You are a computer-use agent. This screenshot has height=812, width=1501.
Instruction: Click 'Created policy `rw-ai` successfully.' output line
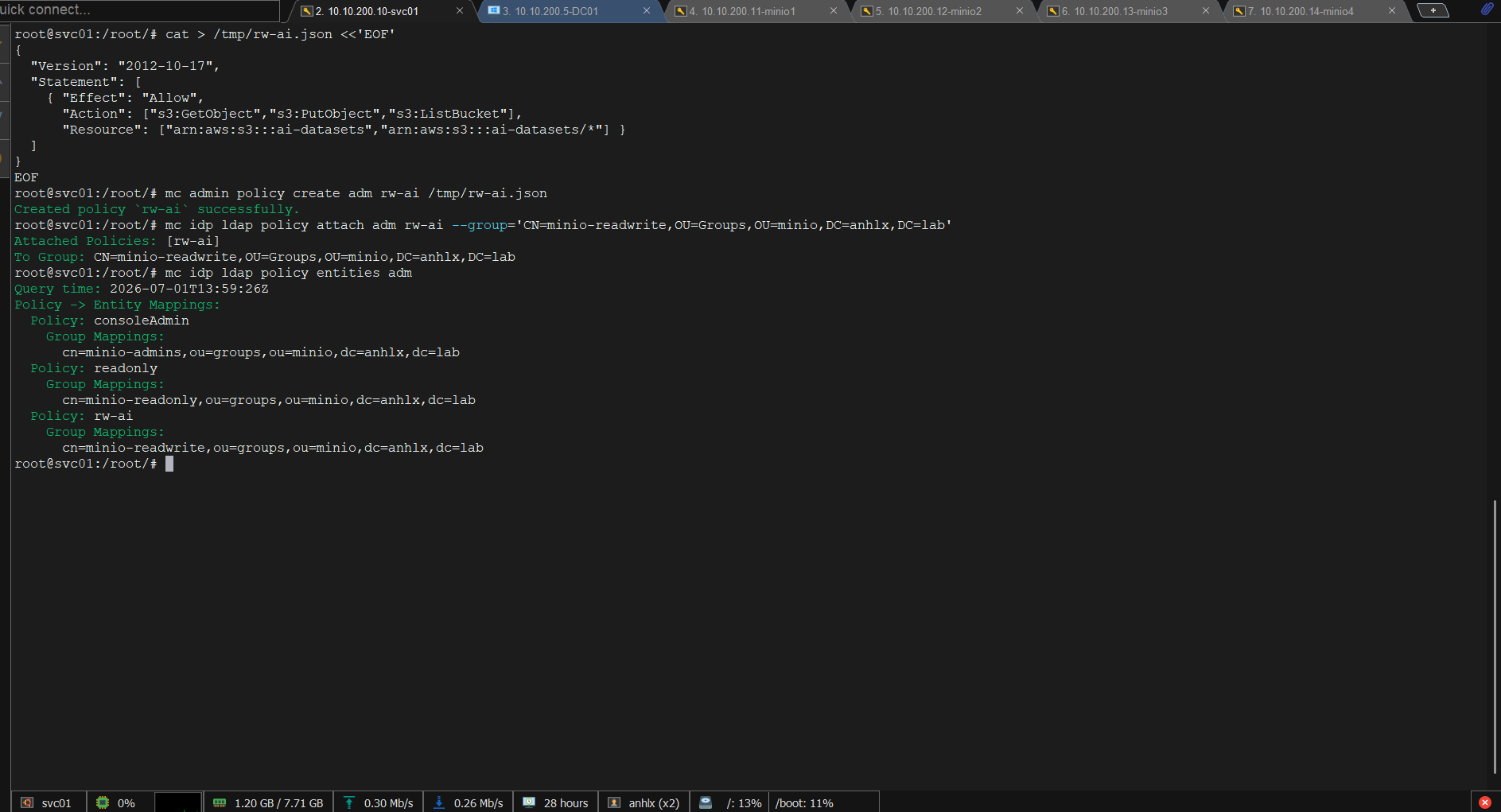coord(157,209)
